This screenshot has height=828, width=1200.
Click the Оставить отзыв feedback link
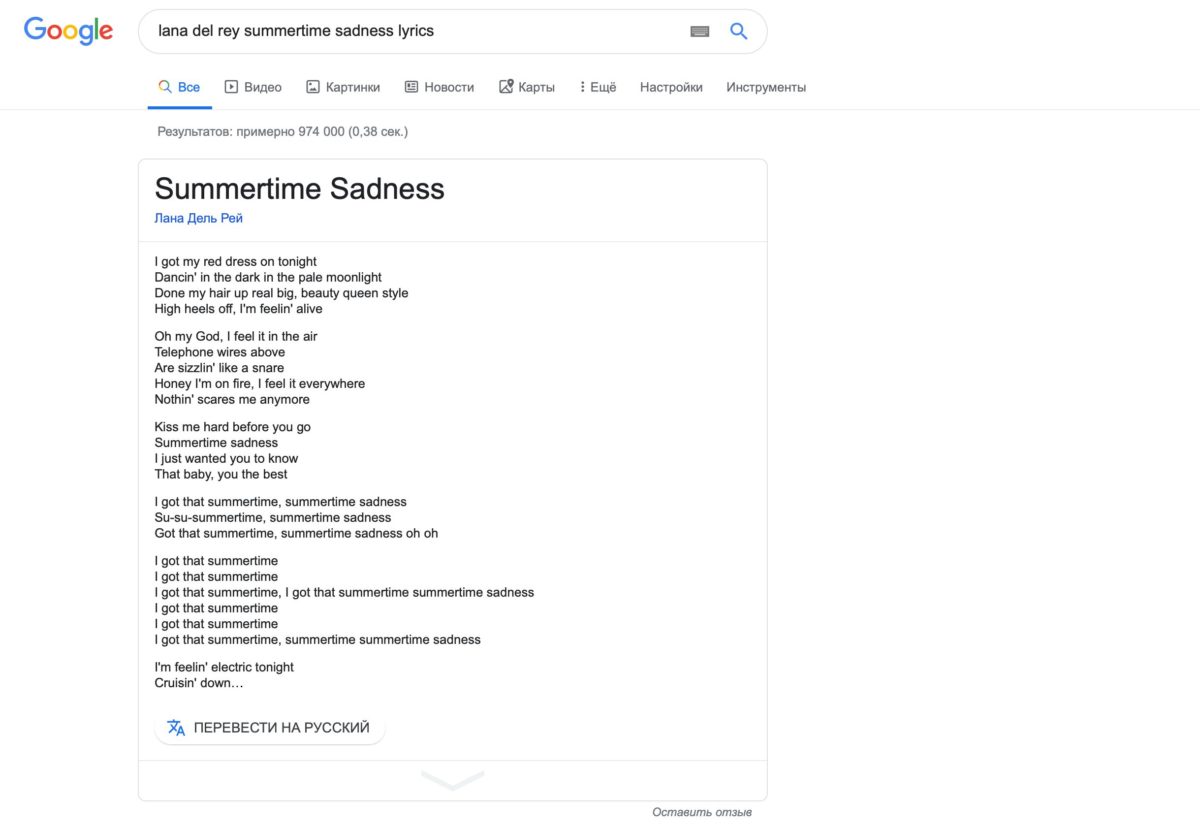click(x=702, y=812)
